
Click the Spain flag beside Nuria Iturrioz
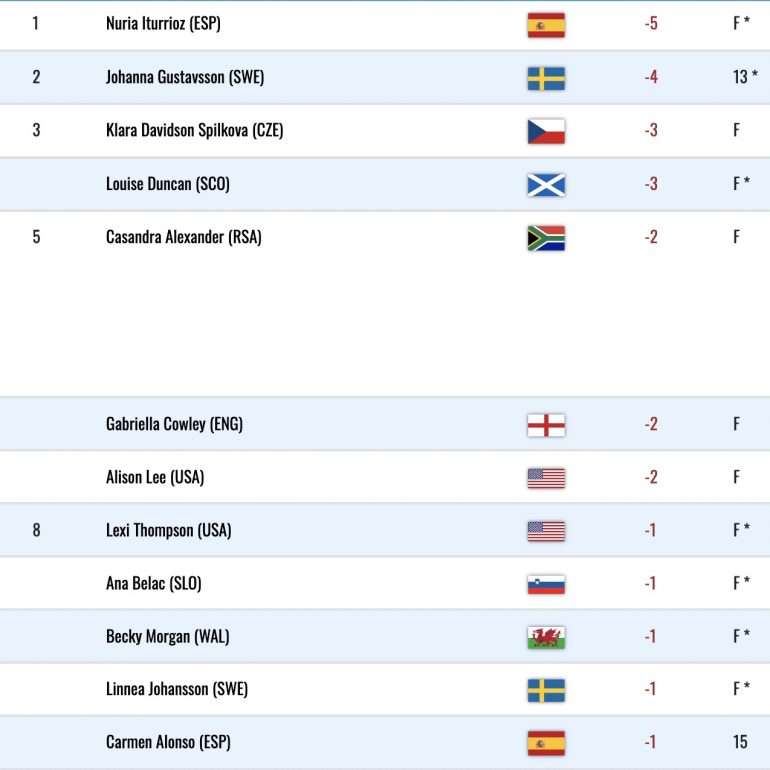[x=546, y=25]
